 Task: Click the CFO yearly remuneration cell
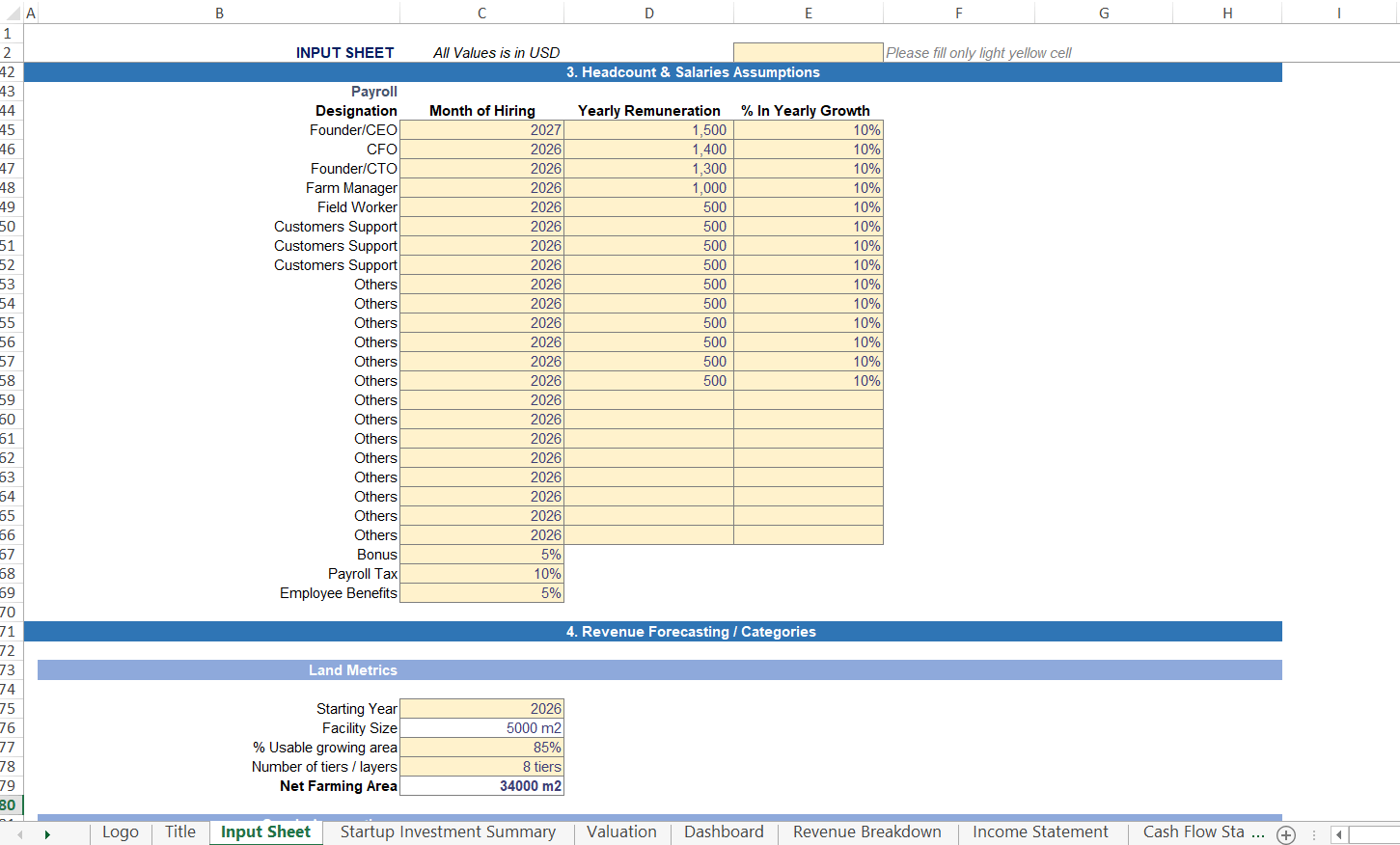click(x=648, y=150)
